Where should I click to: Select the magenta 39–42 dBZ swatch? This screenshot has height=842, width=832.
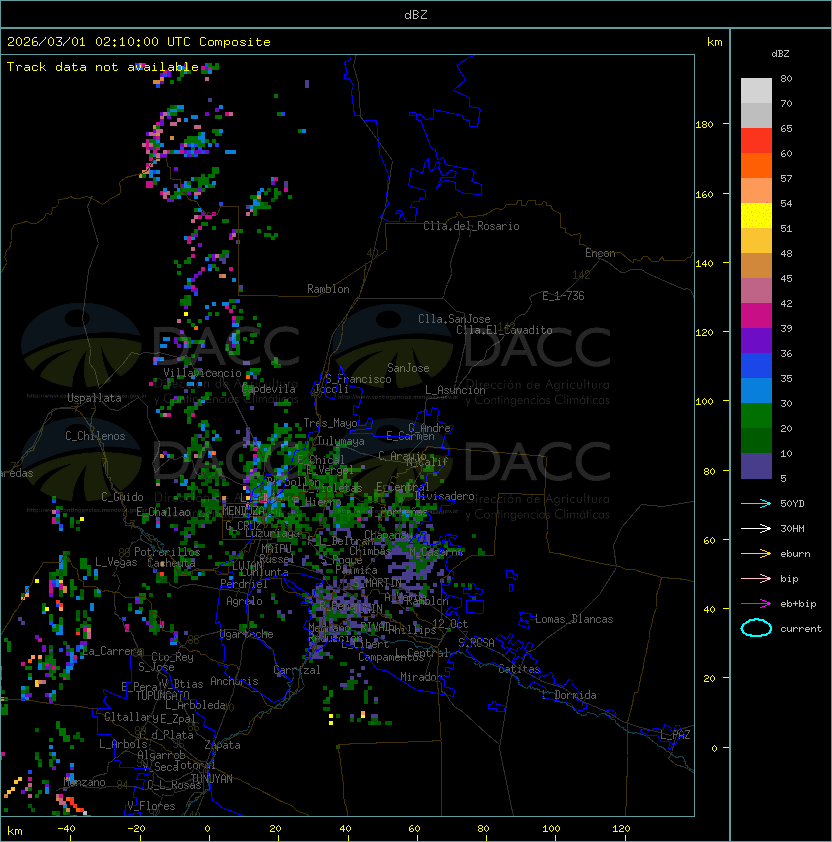coord(756,315)
